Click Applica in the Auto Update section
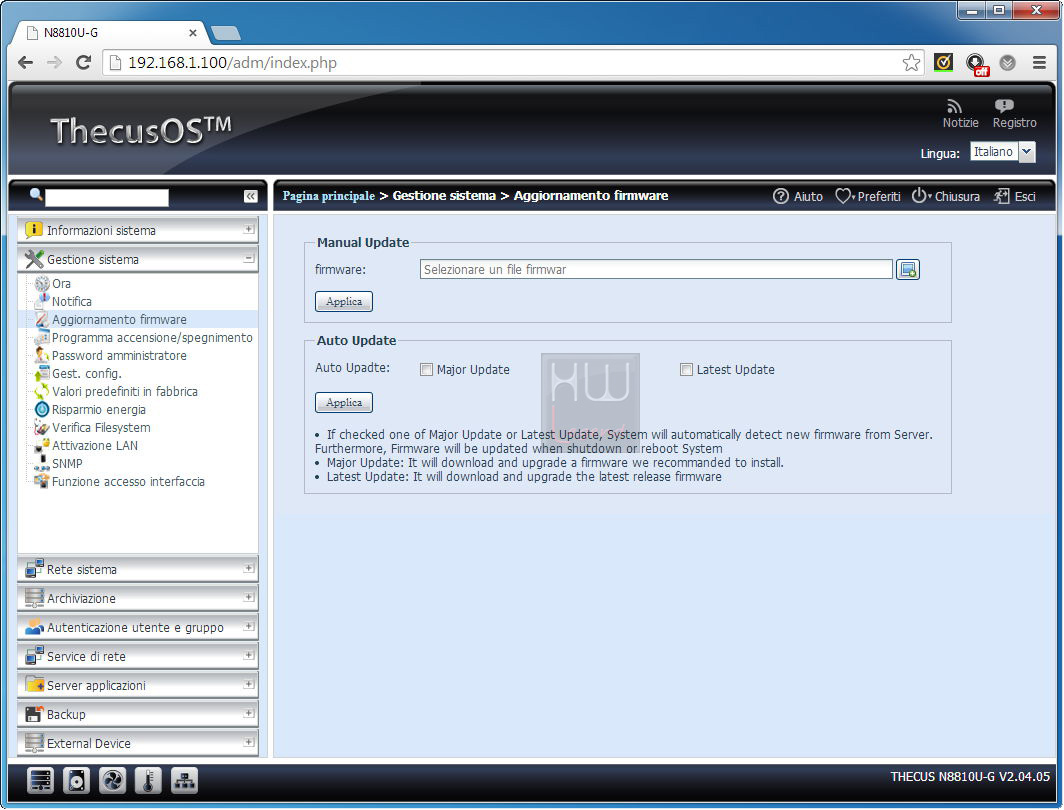This screenshot has width=1064, height=810. tap(344, 402)
